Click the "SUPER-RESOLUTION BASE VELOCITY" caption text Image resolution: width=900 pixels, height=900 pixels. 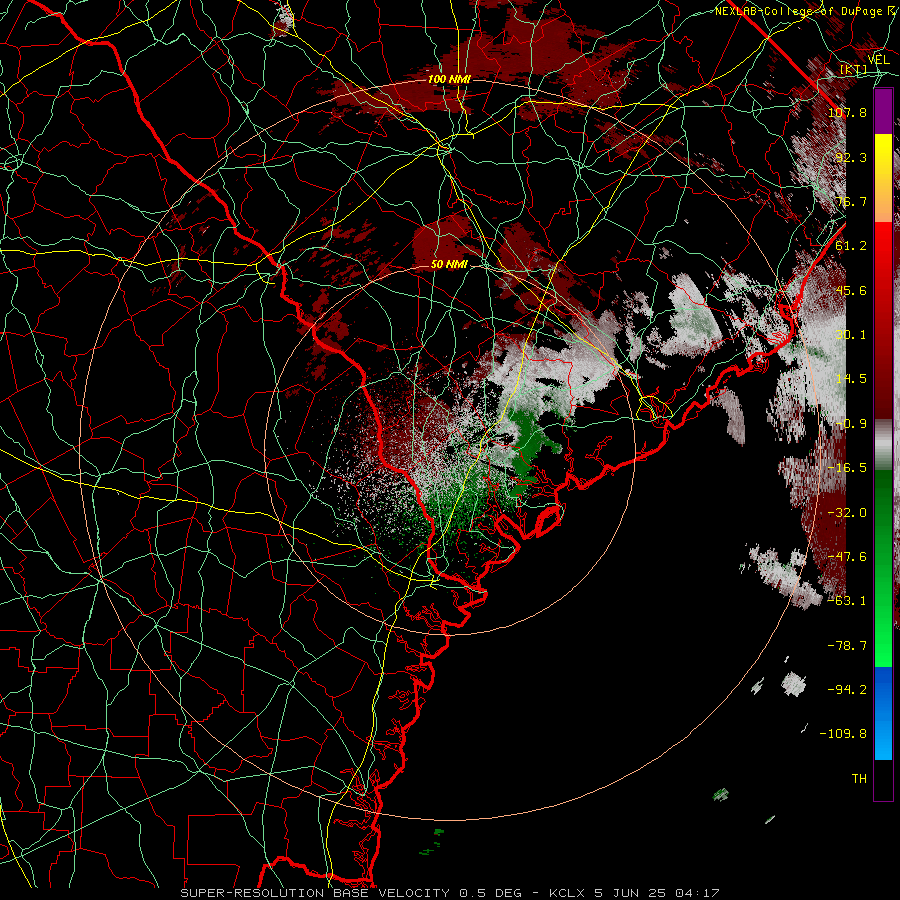317,893
